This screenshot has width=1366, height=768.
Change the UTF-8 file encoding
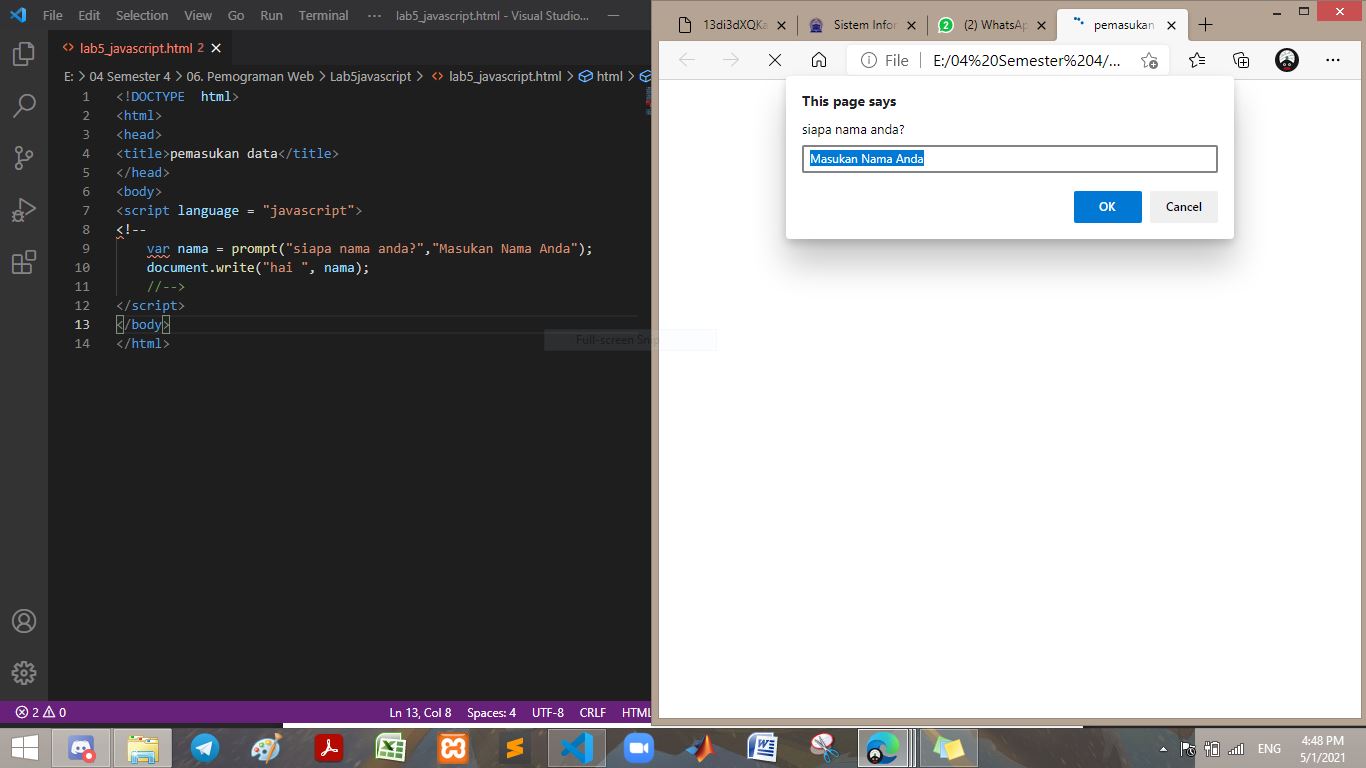[x=548, y=712]
